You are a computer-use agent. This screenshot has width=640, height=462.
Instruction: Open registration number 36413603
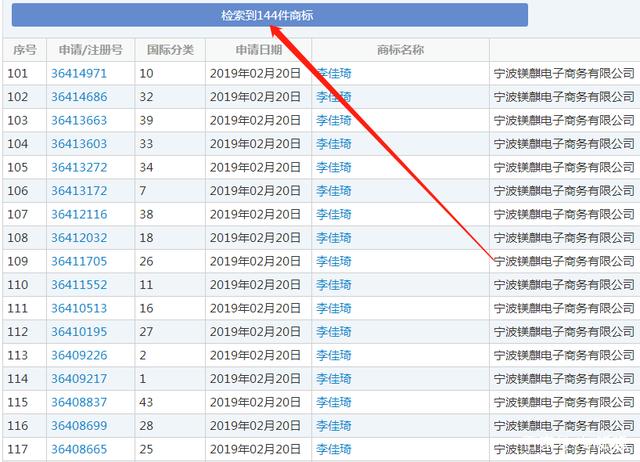(x=79, y=144)
